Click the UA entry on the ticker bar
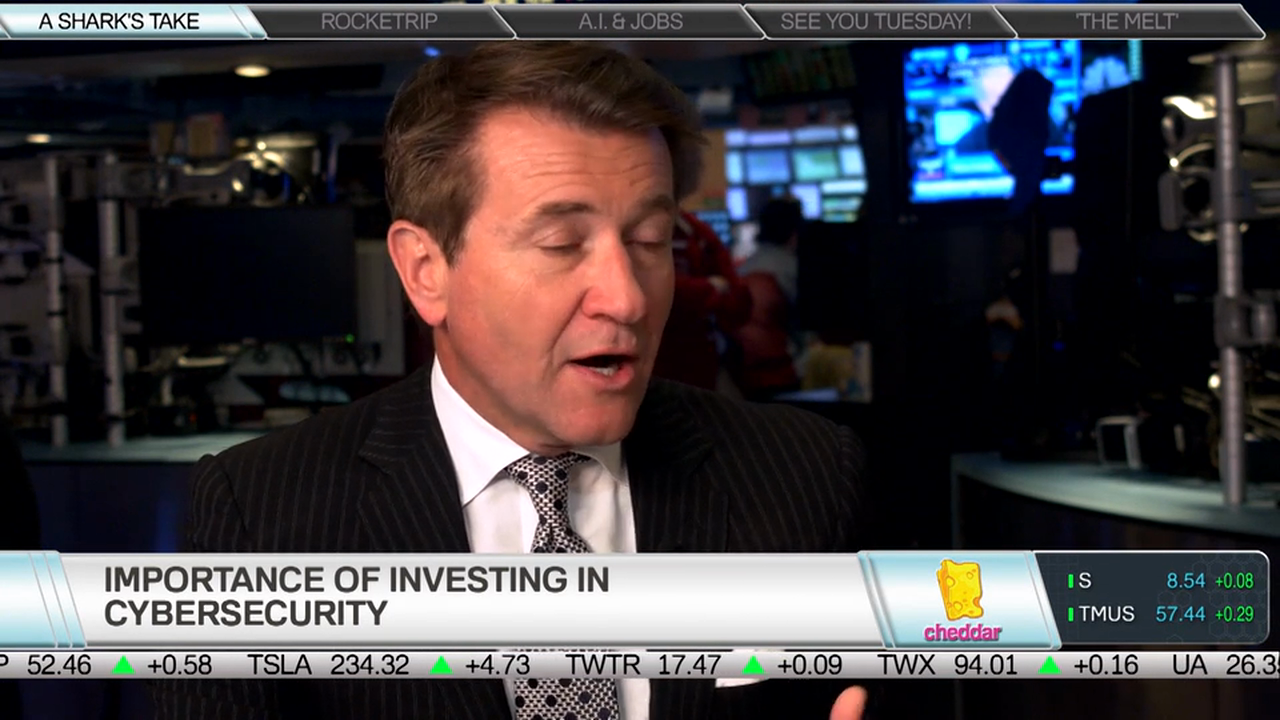1280x720 pixels. (1190, 665)
